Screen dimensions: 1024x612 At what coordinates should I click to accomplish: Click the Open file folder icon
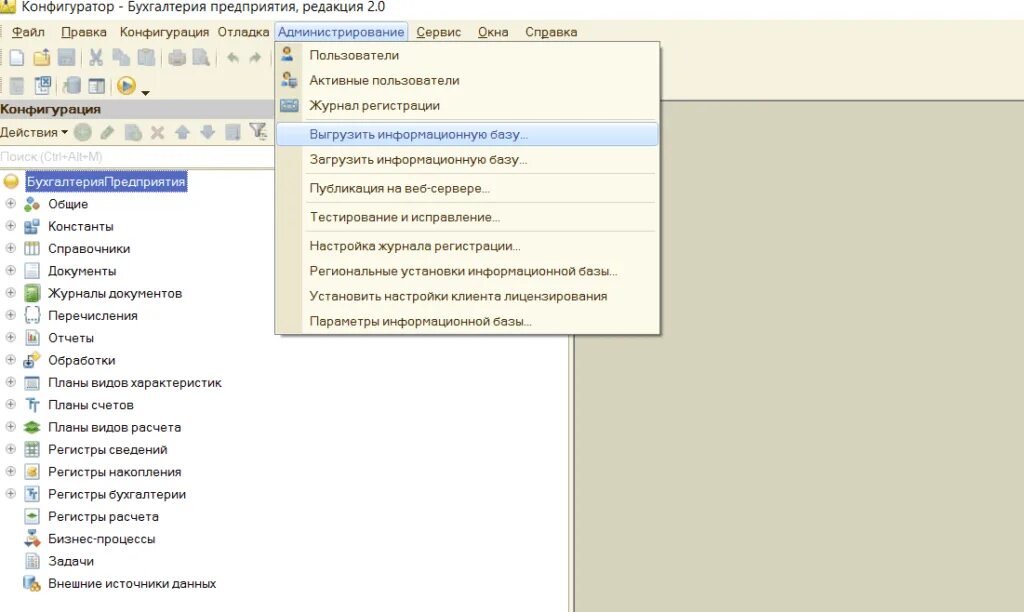pyautogui.click(x=42, y=57)
